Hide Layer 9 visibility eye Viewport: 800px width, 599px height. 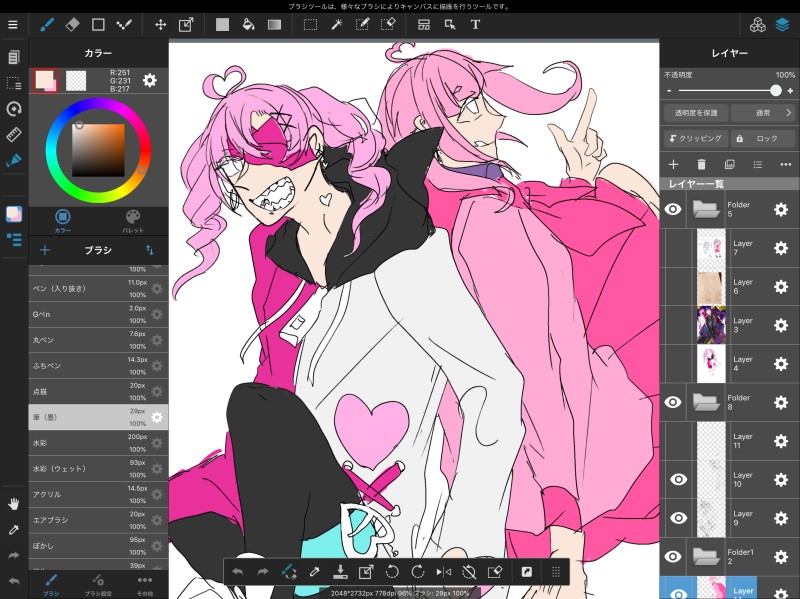[x=679, y=518]
